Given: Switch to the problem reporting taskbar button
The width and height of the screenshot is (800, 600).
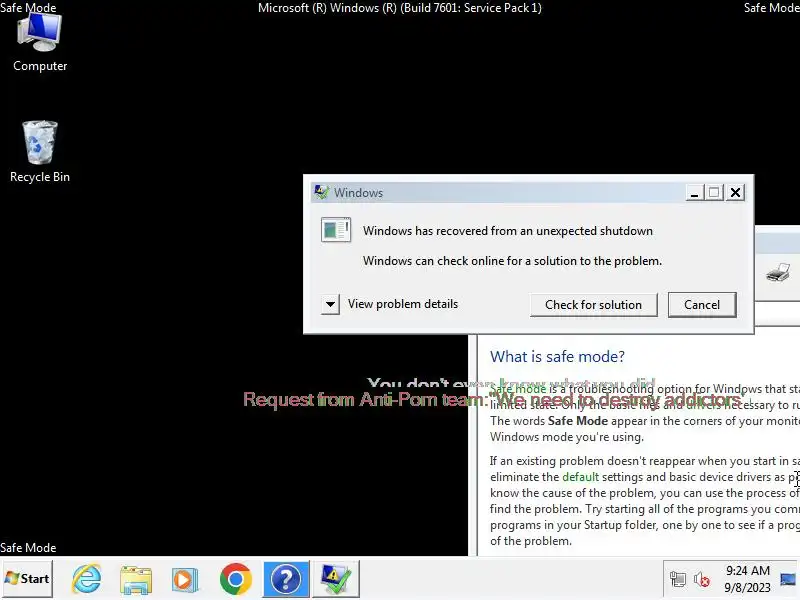Looking at the screenshot, I should pos(336,579).
